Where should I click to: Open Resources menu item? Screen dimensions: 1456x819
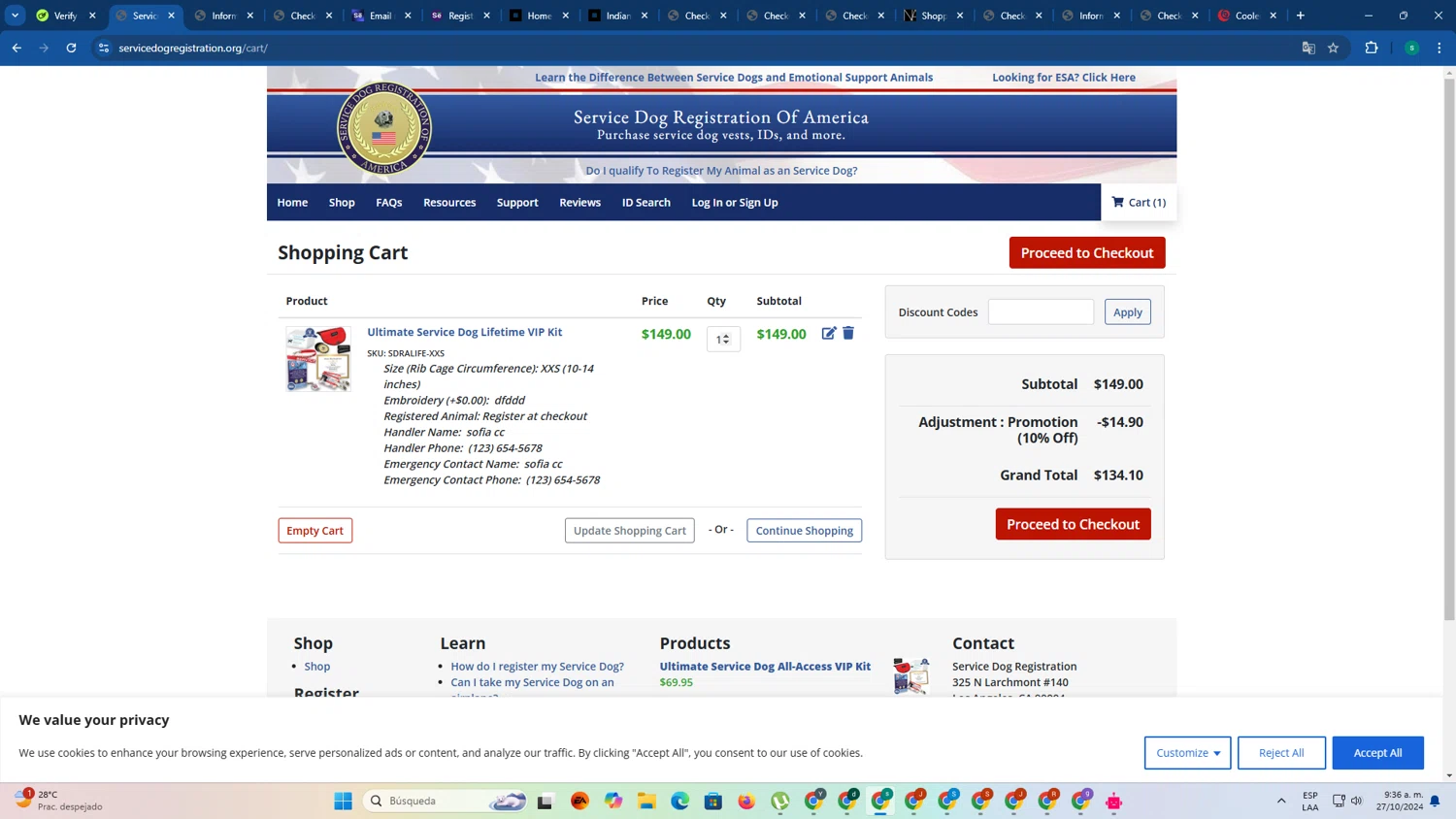click(x=449, y=202)
